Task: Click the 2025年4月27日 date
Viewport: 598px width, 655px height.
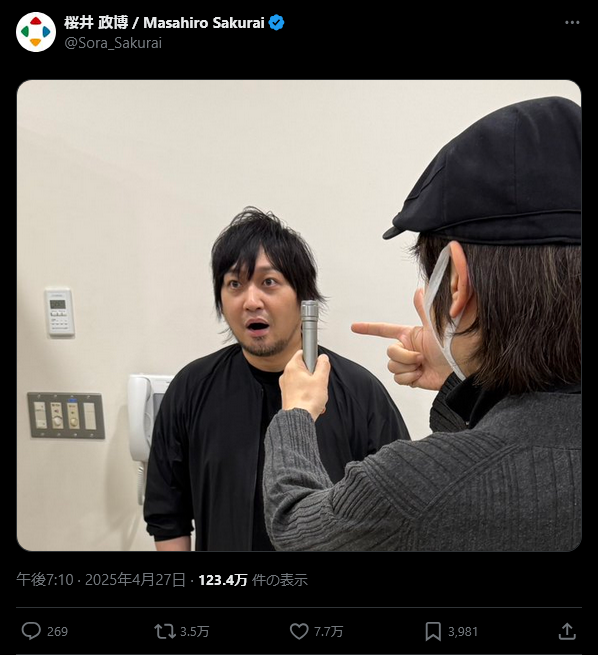Action: [135, 580]
